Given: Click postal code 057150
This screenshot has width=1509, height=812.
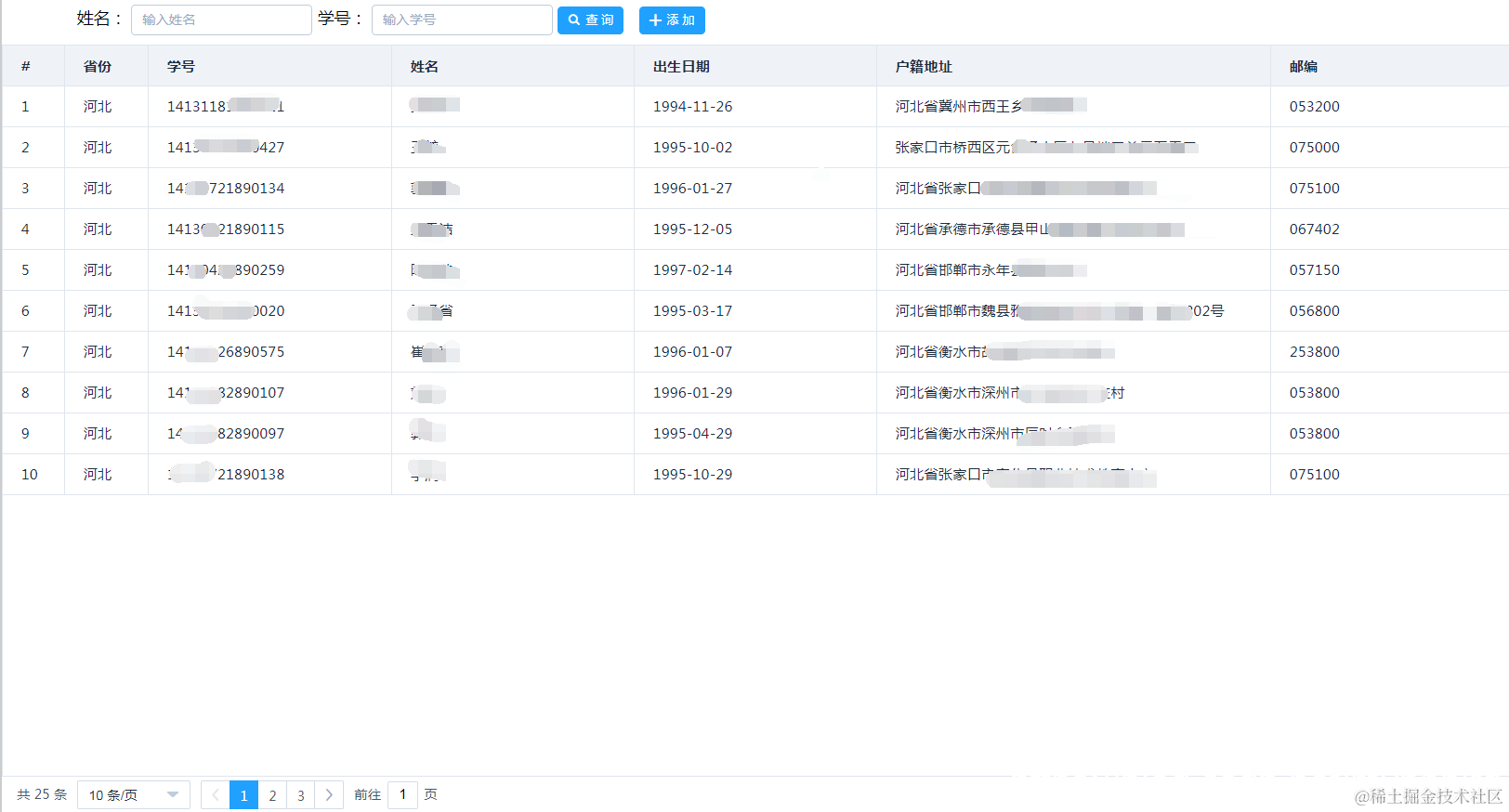Looking at the screenshot, I should [x=1314, y=270].
